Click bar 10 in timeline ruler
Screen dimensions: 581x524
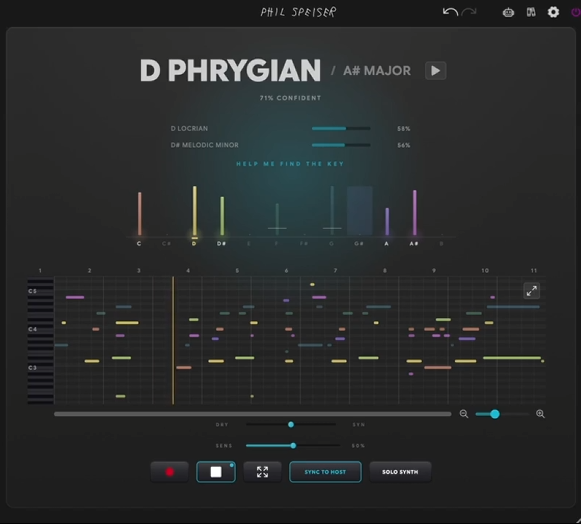485,271
